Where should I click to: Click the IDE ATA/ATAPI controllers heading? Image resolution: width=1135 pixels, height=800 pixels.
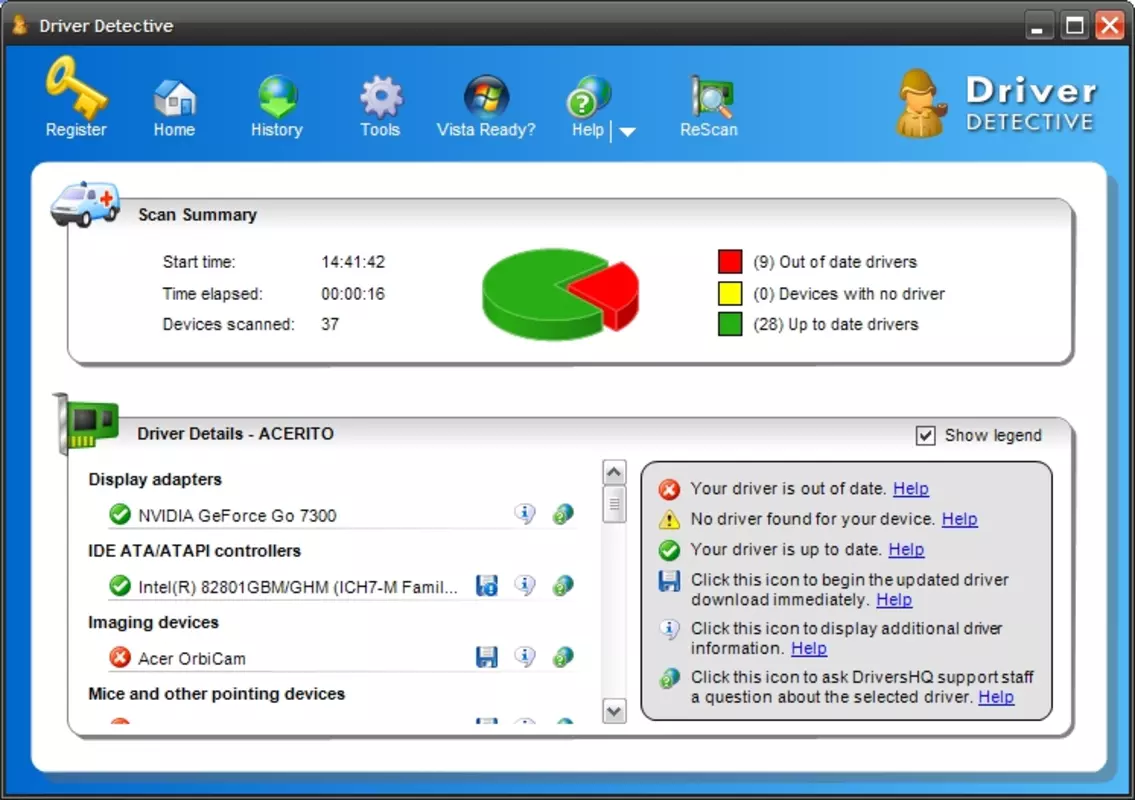[194, 551]
